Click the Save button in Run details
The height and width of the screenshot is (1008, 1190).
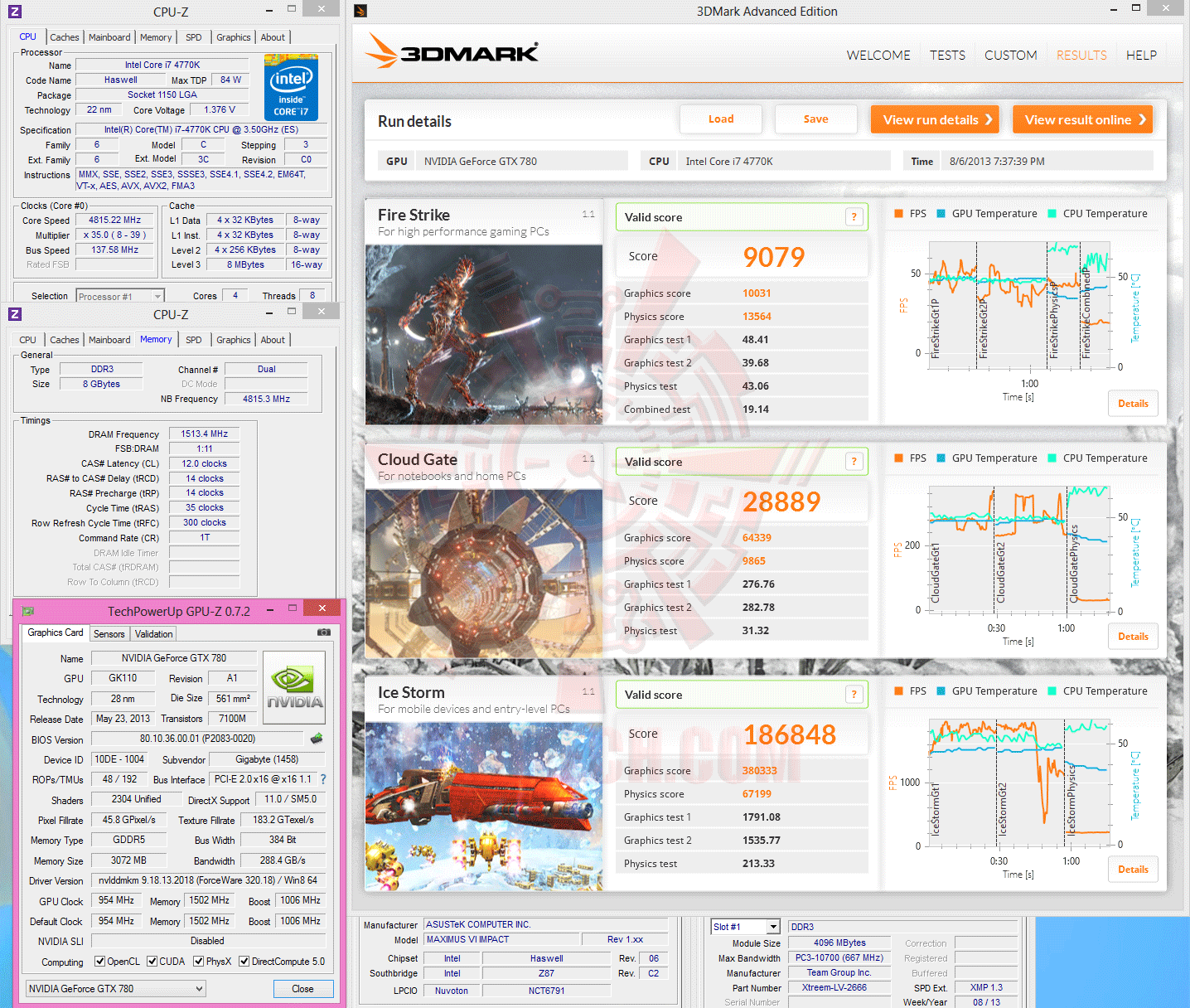tap(816, 119)
